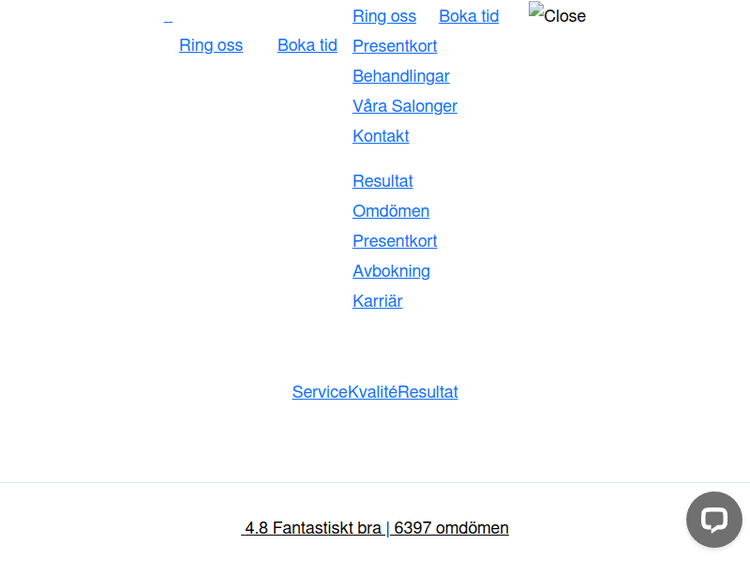
Task: Select Boka tid link beside Close icon
Action: [468, 16]
